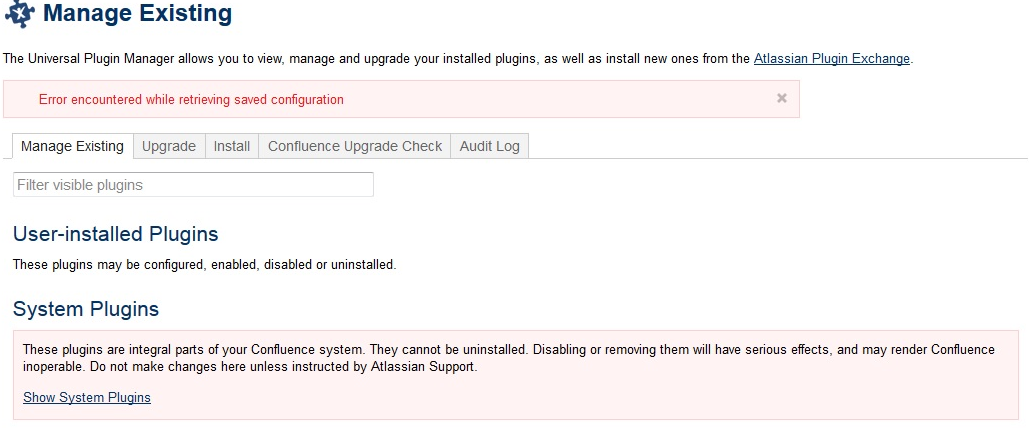This screenshot has height=428, width=1029.
Task: Click the User-installed Plugins heading
Action: click(x=116, y=234)
